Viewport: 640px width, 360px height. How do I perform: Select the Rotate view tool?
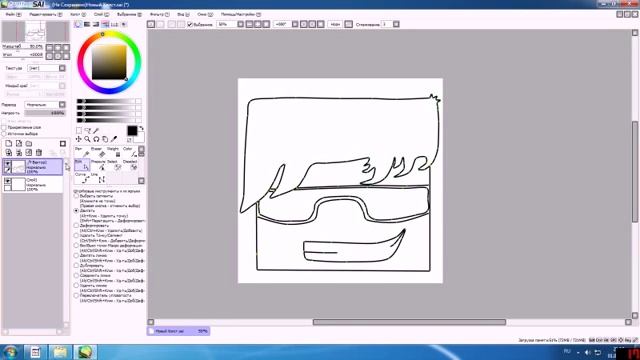[x=96, y=140]
